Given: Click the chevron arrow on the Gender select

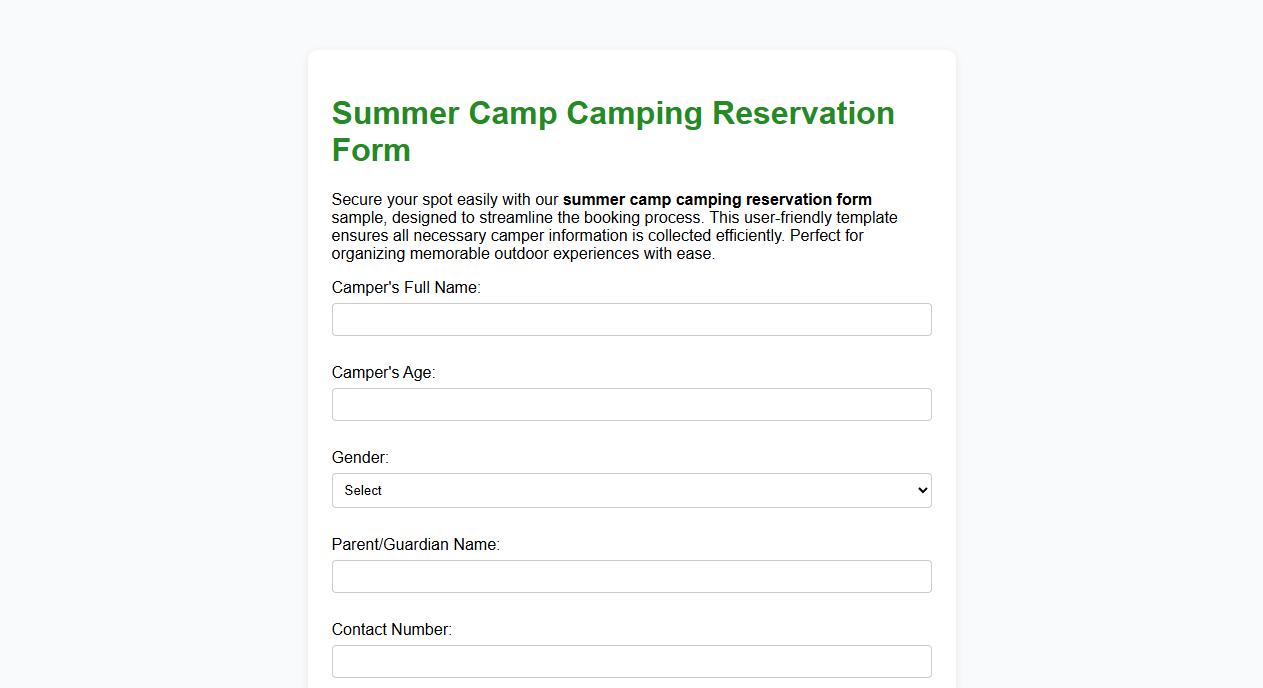Looking at the screenshot, I should [920, 490].
